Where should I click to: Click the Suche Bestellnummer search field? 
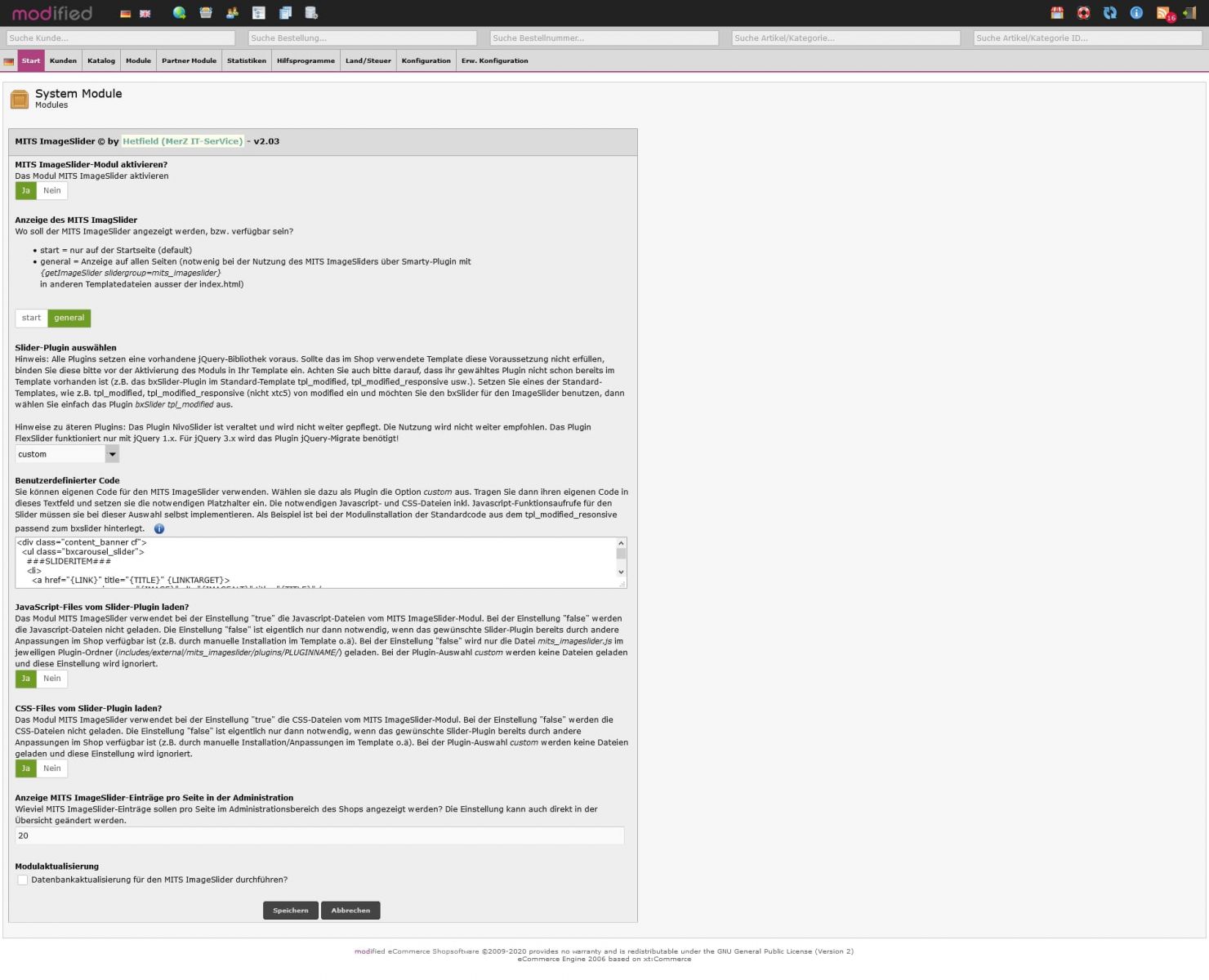tap(604, 38)
